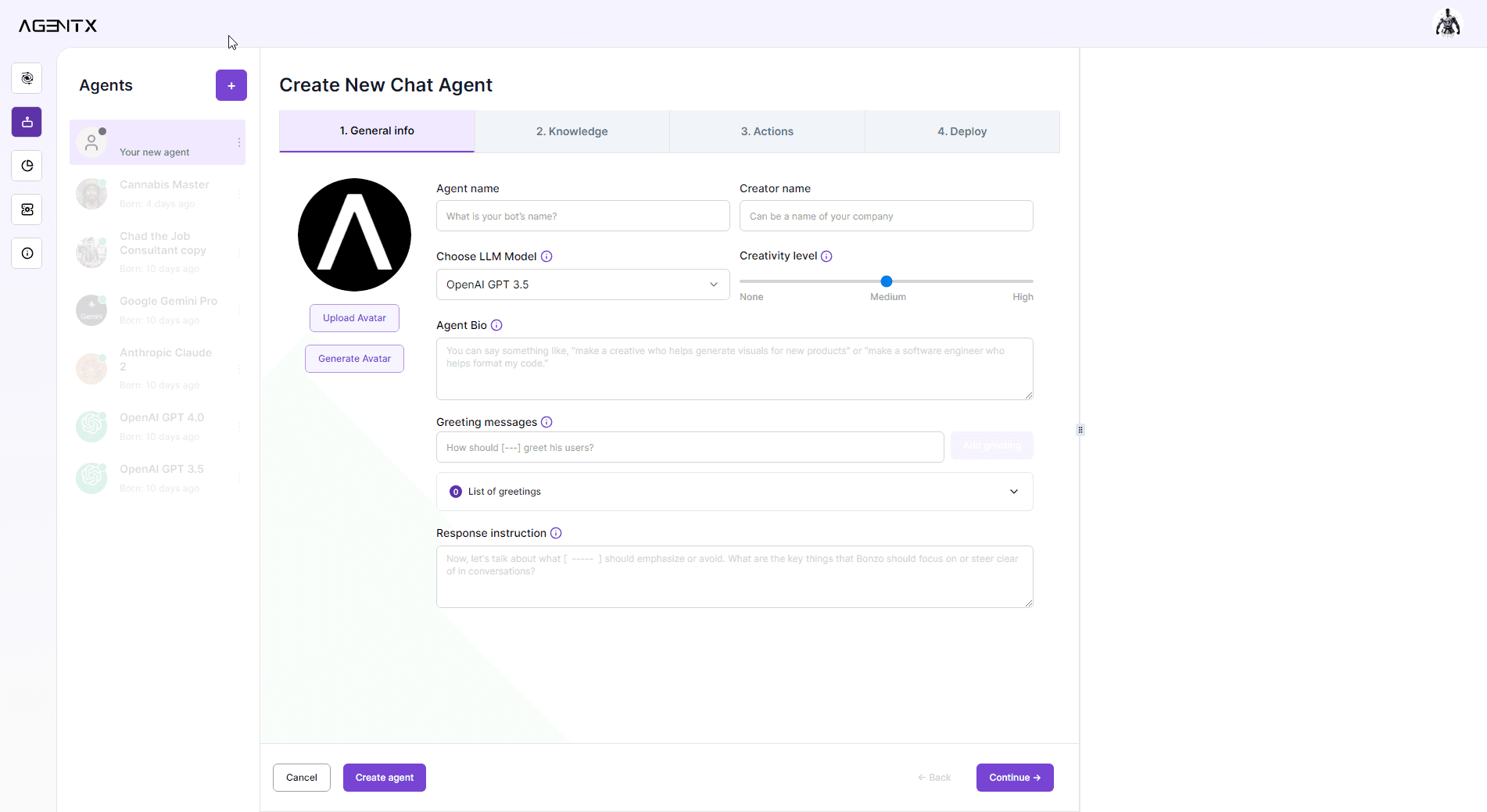The width and height of the screenshot is (1487, 812).
Task: Click the panel resize handle on right edge
Action: click(1080, 430)
